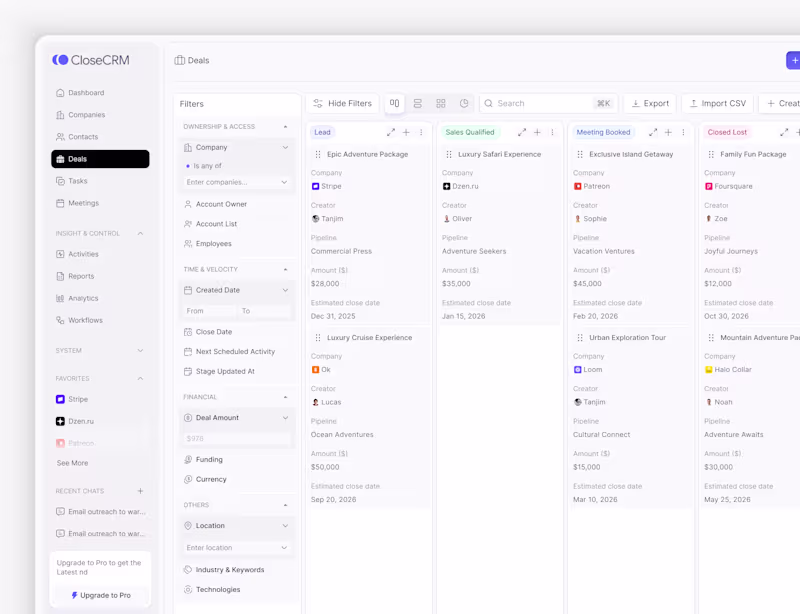Screen dimensions: 800x614
Task: Open the Enter location dropdown
Action: pyautogui.click(x=237, y=548)
